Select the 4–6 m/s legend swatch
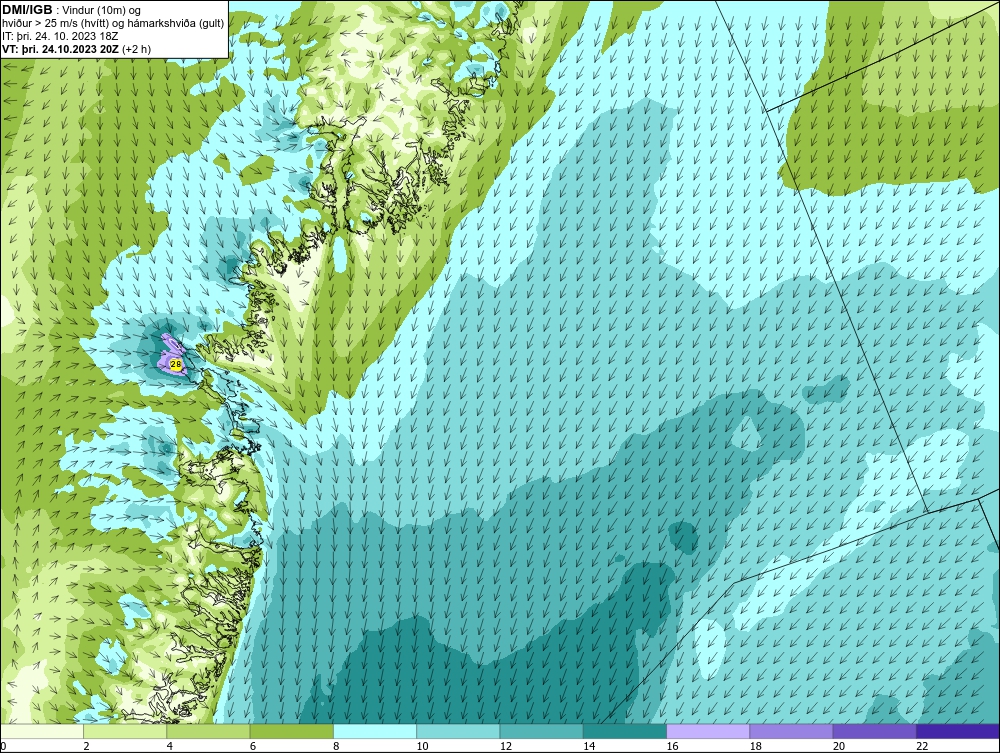Viewport: 1000px width, 753px height. pyautogui.click(x=209, y=731)
